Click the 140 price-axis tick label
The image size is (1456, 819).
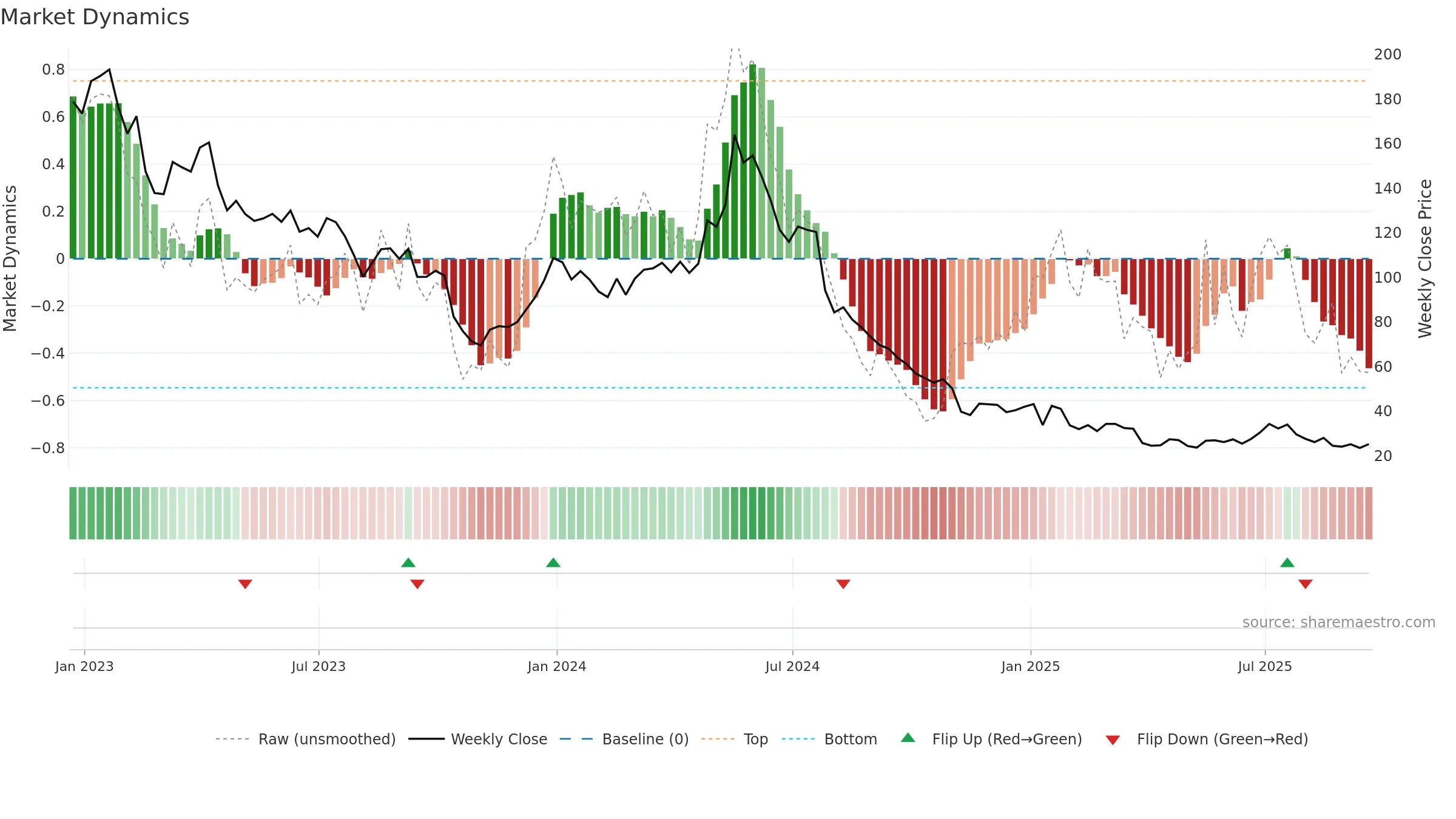[1388, 189]
